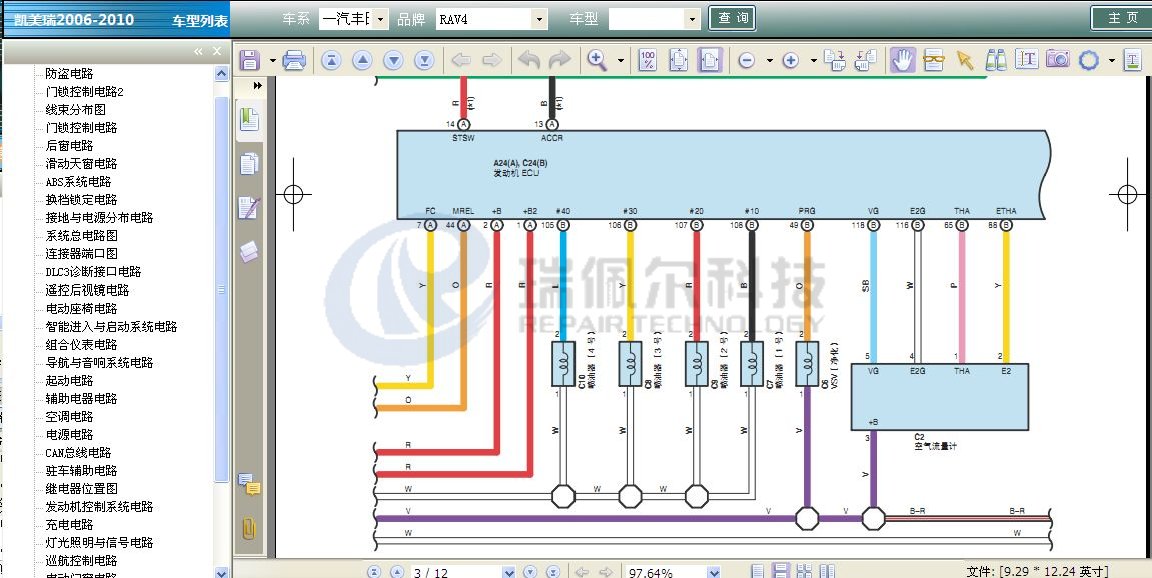This screenshot has height=578, width=1152.
Task: Go to first page in toolbar
Action: click(x=331, y=60)
